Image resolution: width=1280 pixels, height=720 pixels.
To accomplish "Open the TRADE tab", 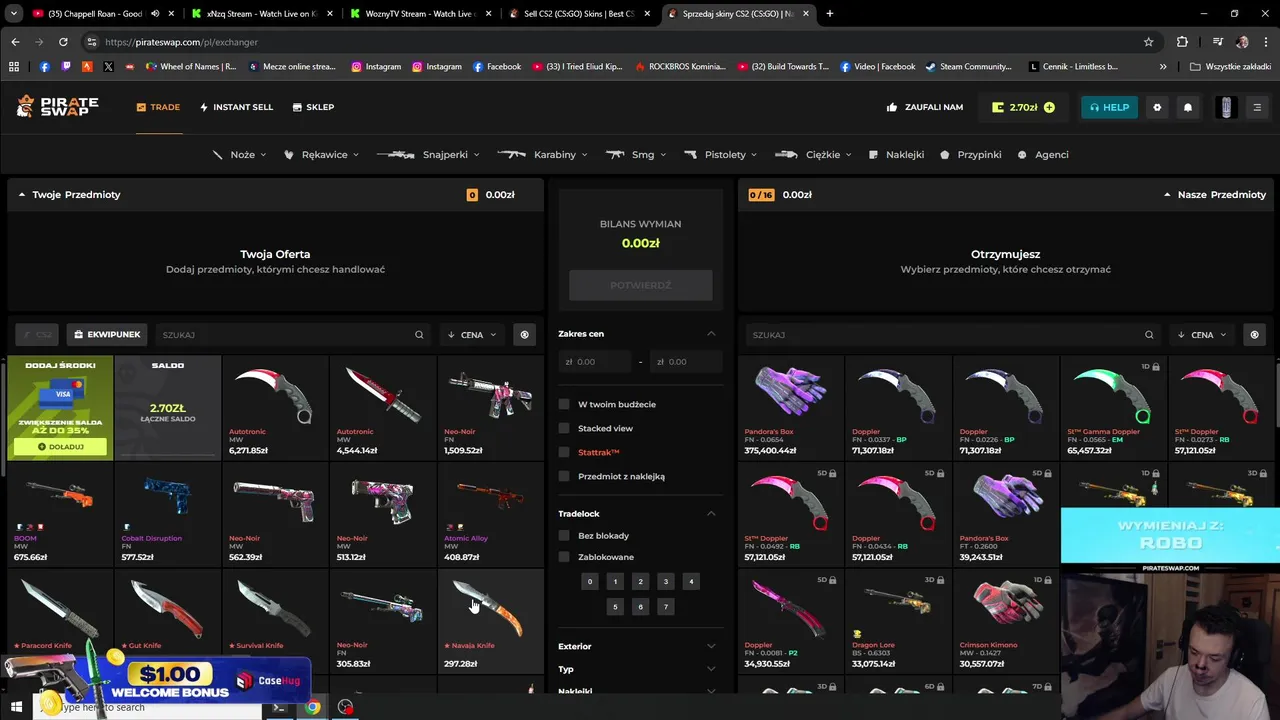I will pos(158,107).
